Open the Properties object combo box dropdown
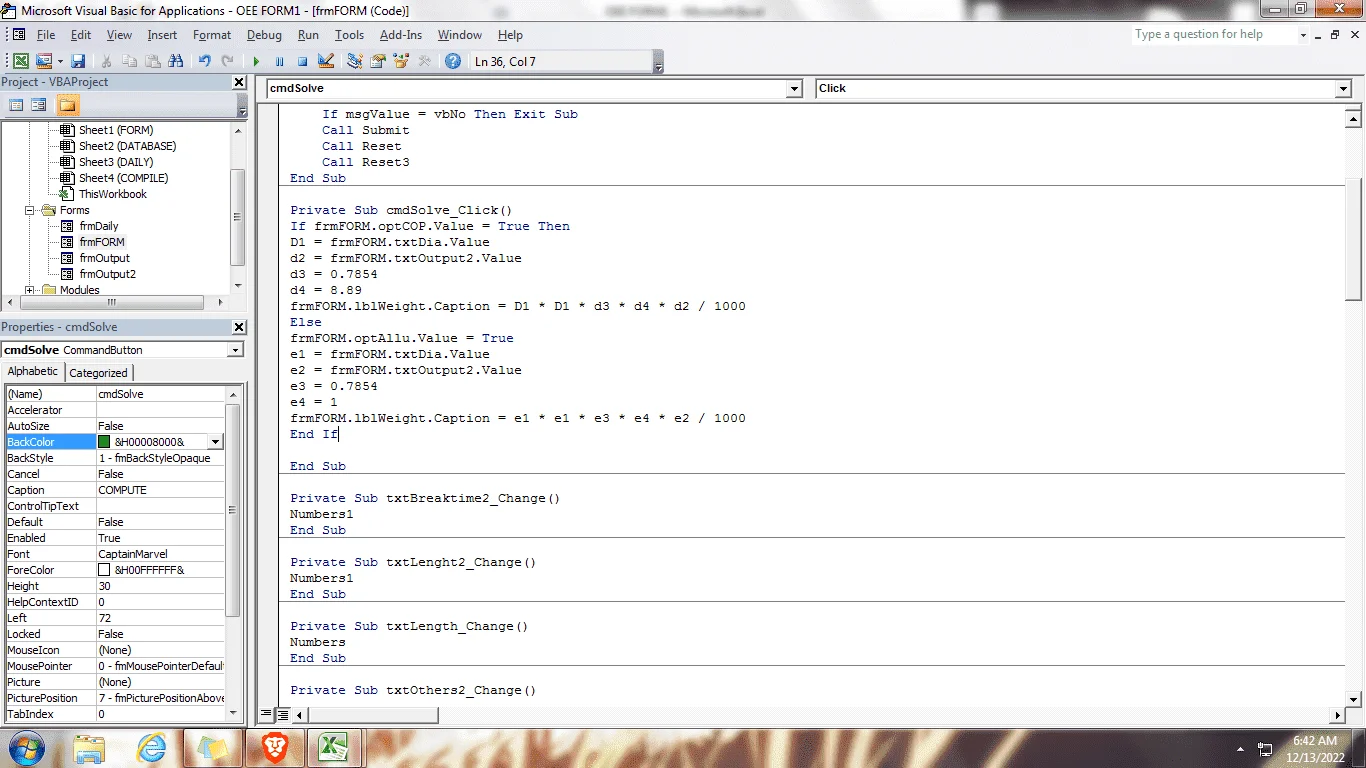This screenshot has width=1366, height=768. [235, 350]
